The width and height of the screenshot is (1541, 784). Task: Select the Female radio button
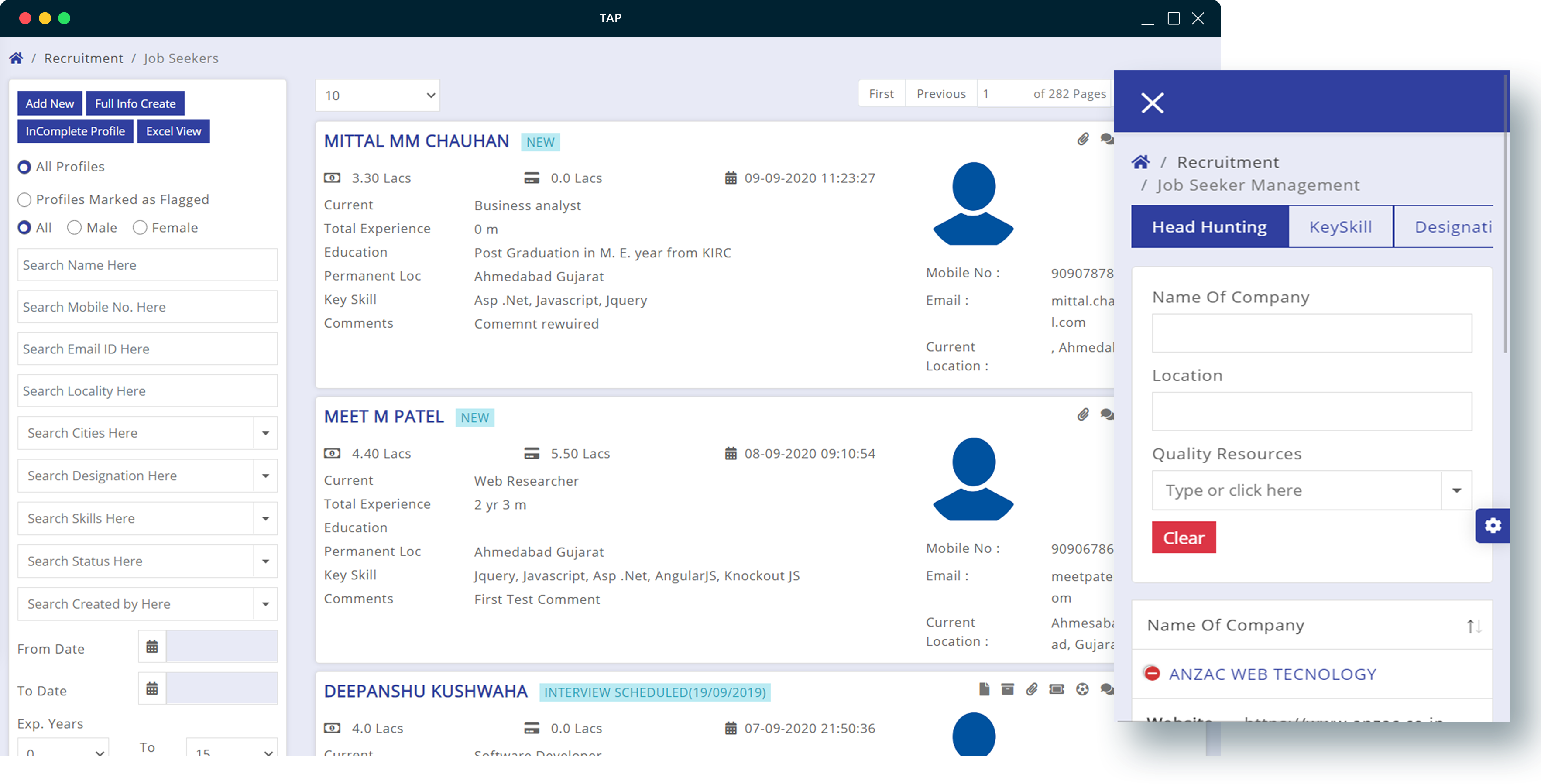[139, 228]
